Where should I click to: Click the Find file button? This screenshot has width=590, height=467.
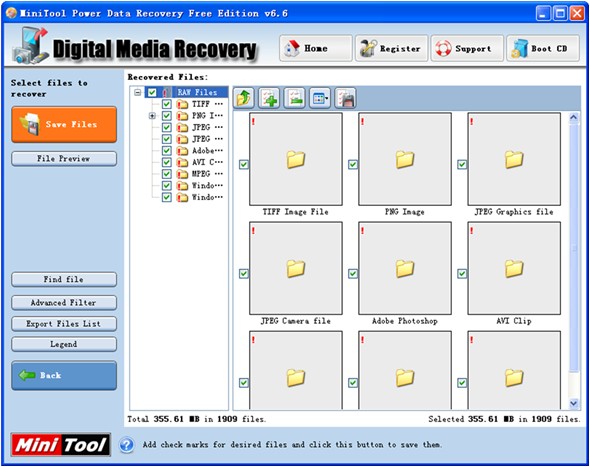(64, 280)
